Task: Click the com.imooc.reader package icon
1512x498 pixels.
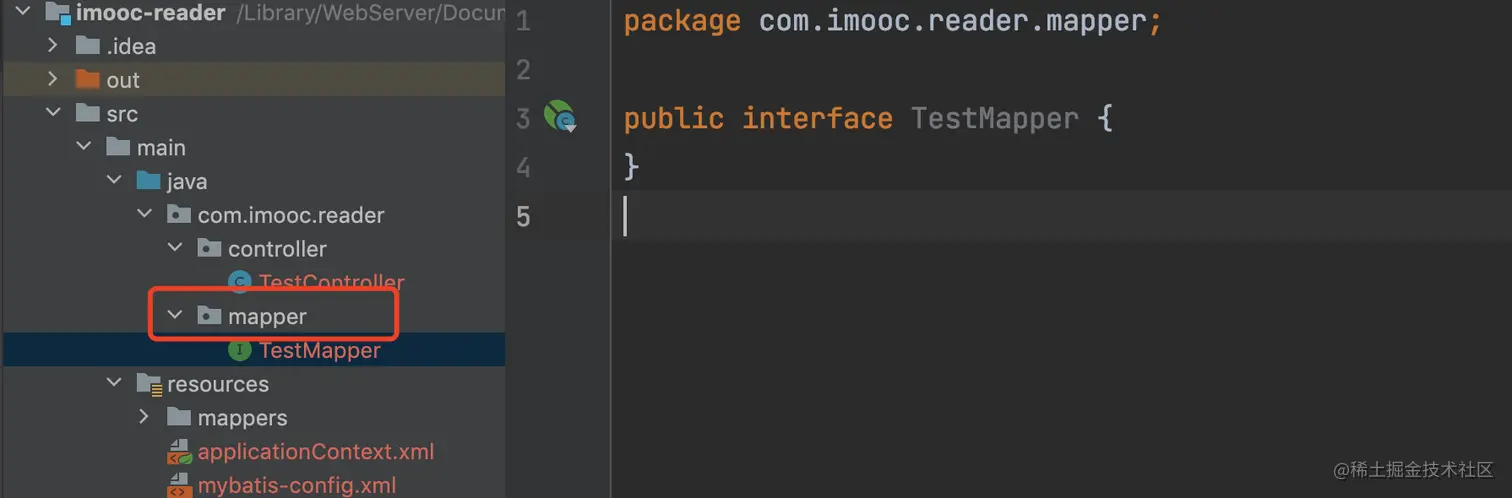Action: [x=179, y=215]
